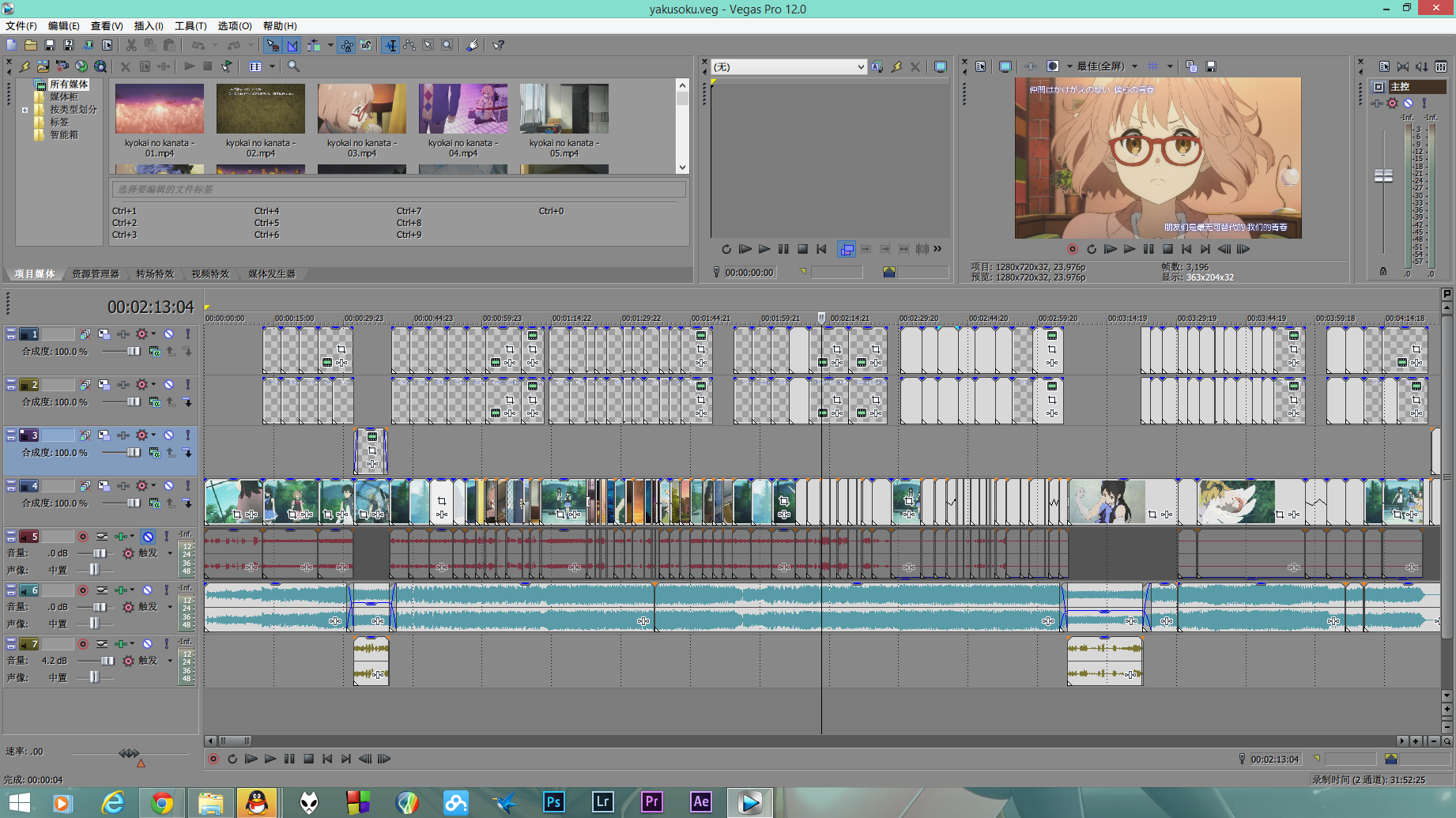Open the 工具(T) menu

[x=190, y=26]
